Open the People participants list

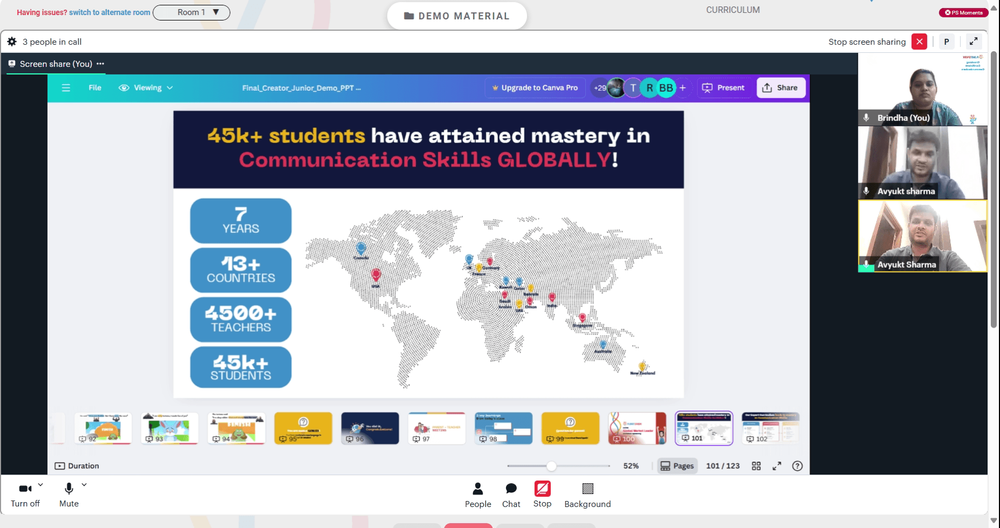[478, 495]
